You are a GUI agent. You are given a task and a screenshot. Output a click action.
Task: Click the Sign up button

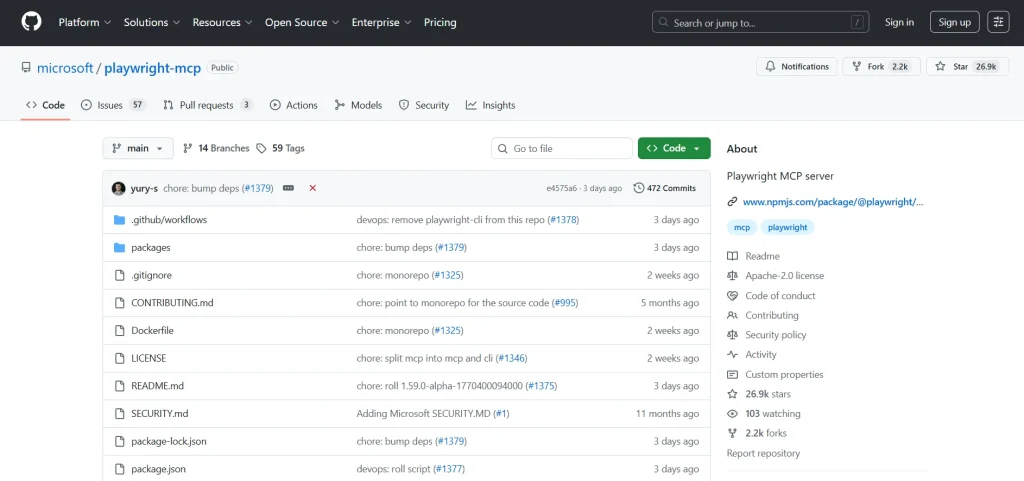(955, 22)
